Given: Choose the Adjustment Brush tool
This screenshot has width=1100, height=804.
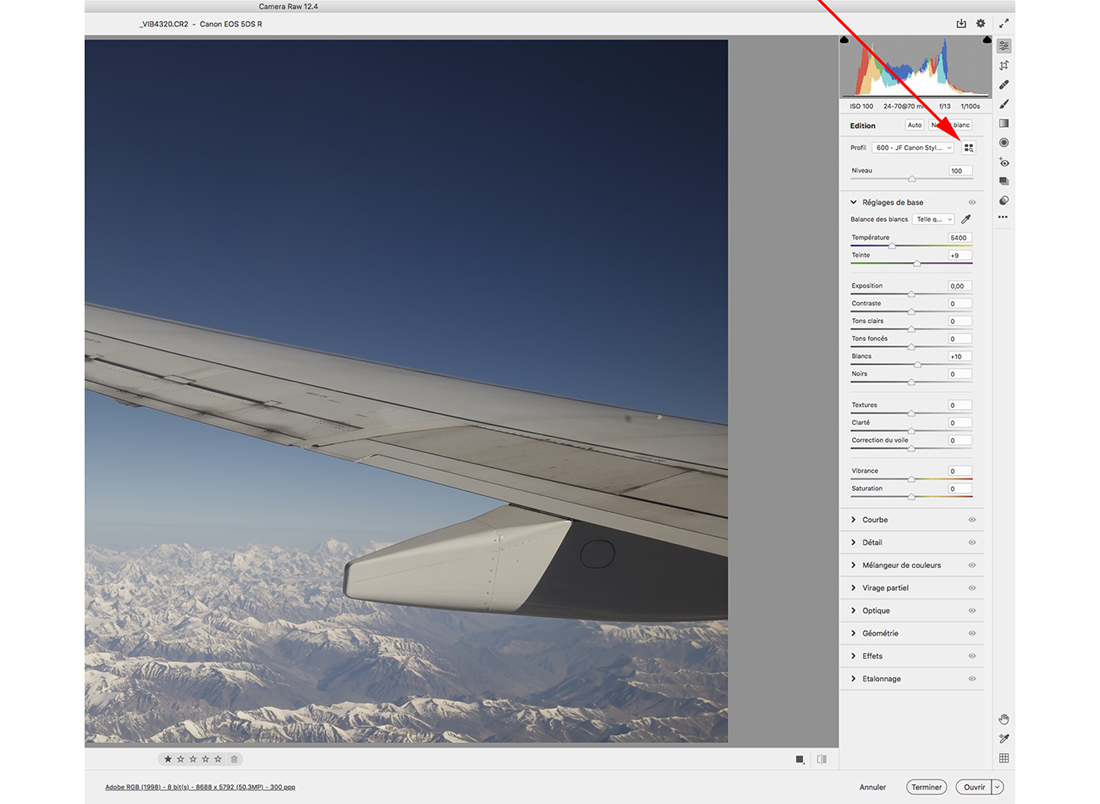Looking at the screenshot, I should tap(1004, 104).
